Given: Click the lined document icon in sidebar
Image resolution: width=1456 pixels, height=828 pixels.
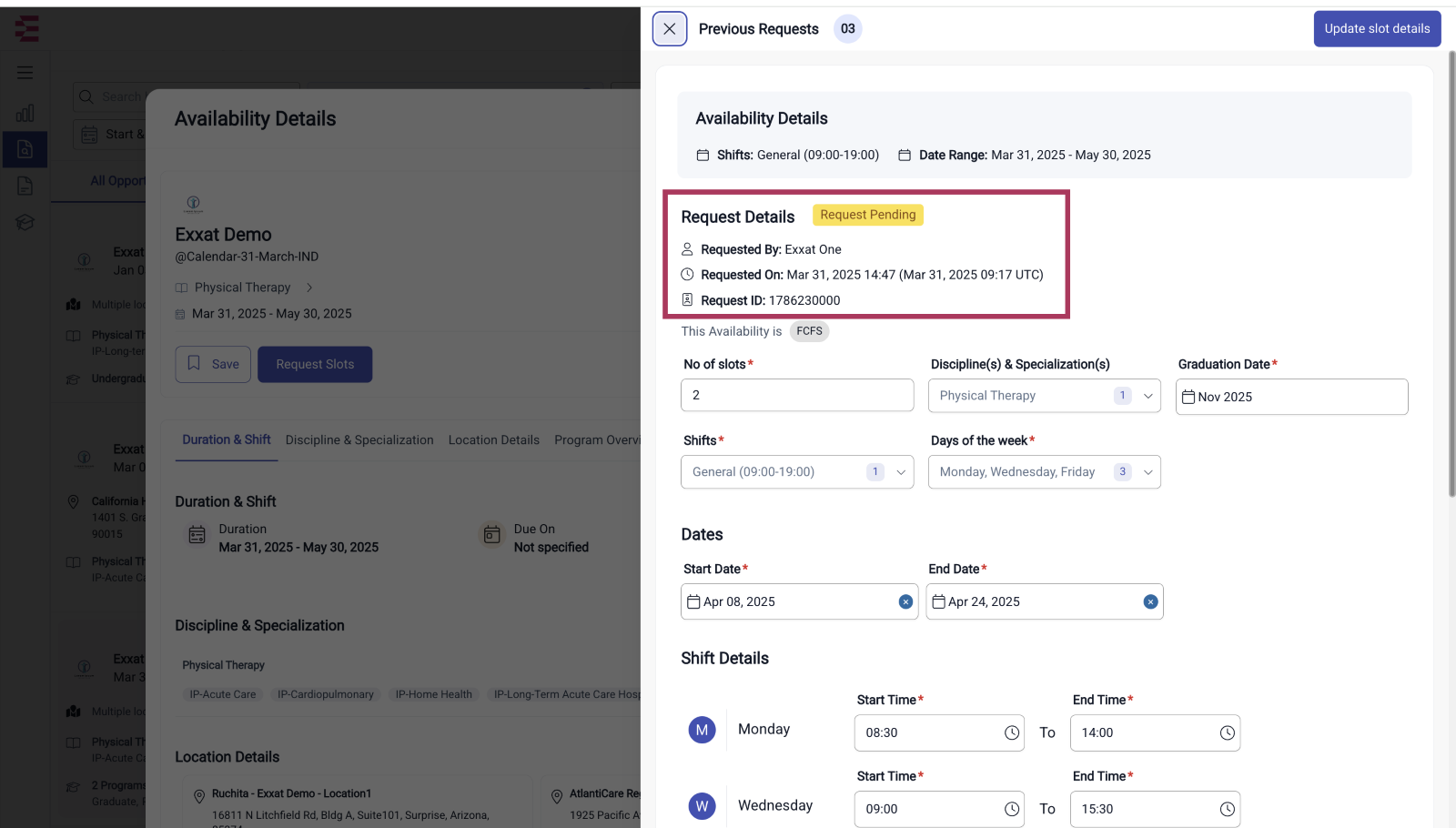Looking at the screenshot, I should pos(25,186).
